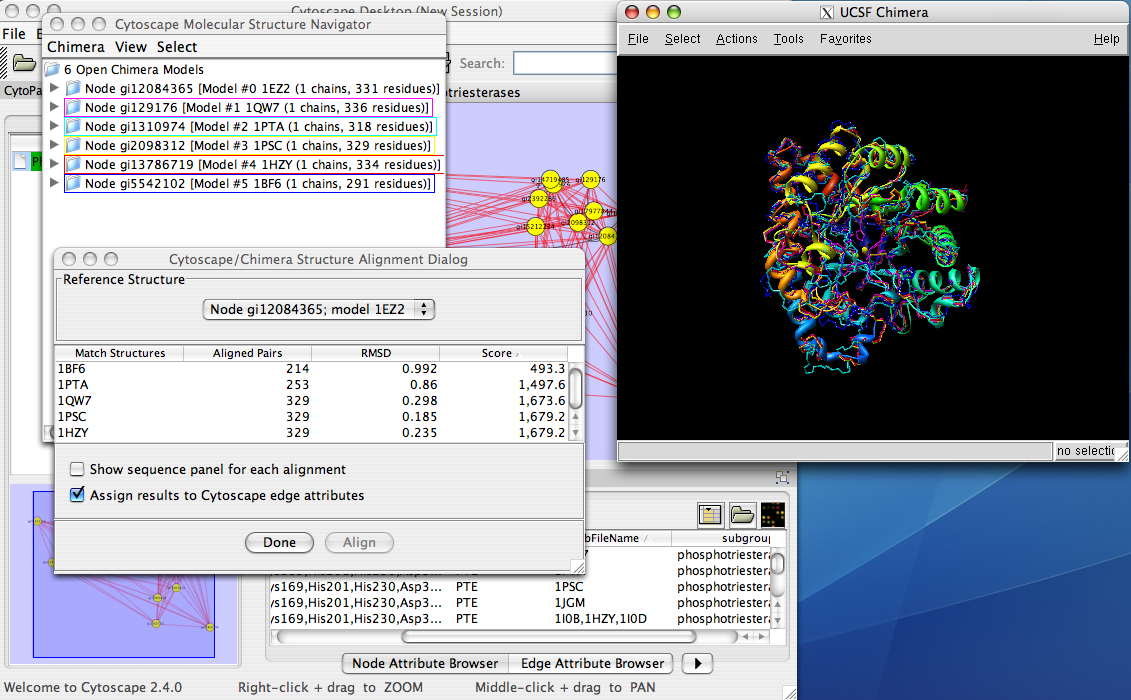Click the folder icon in attribute browser toolbar
Viewport: 1131px width, 700px height.
click(x=741, y=515)
